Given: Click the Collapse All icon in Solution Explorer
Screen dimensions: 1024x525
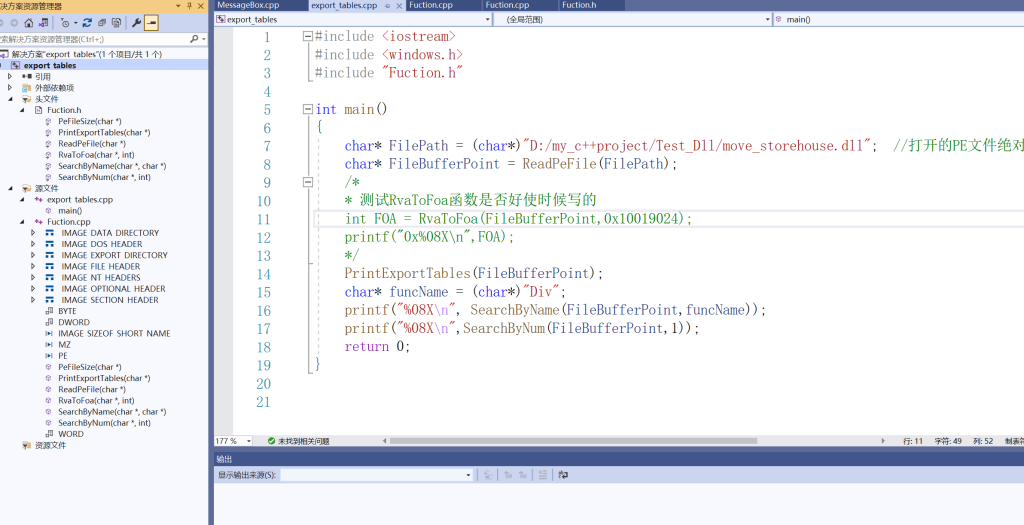Looking at the screenshot, I should (102, 22).
